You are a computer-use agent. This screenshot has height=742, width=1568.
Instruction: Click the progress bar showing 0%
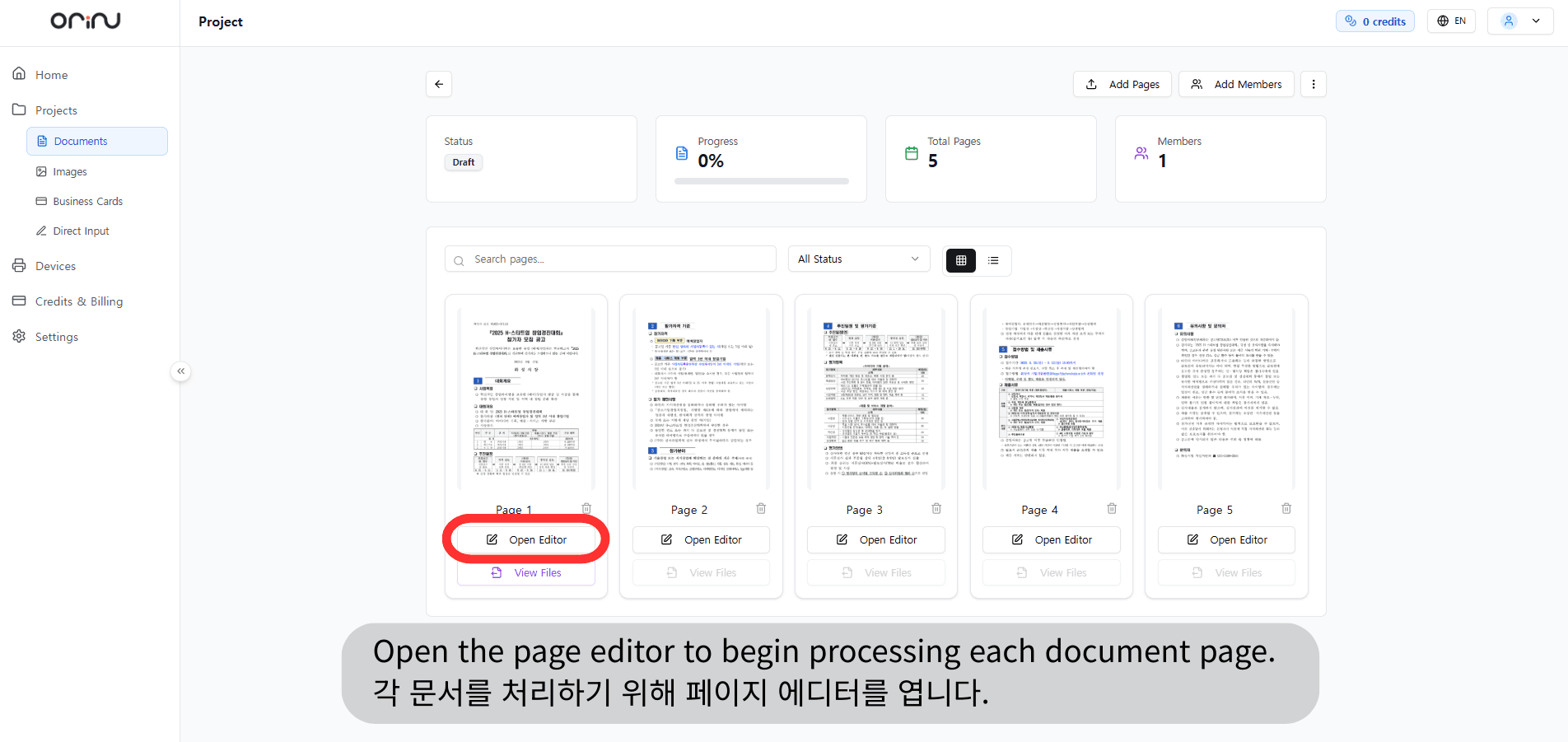click(x=761, y=180)
